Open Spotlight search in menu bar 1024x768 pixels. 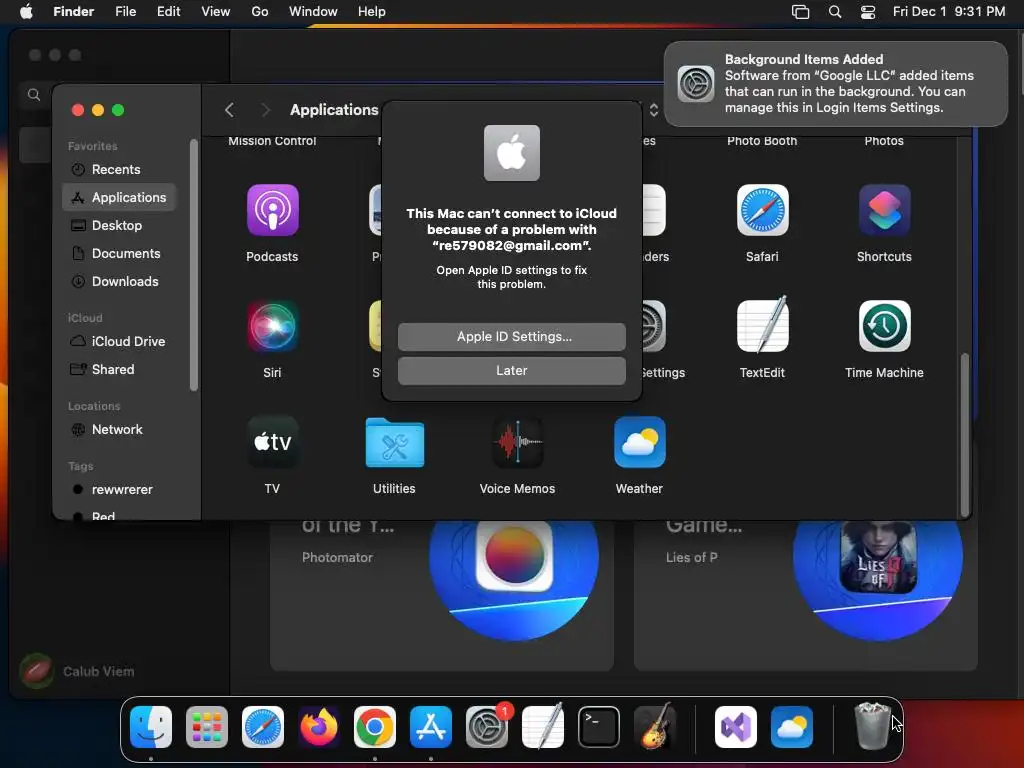835,12
